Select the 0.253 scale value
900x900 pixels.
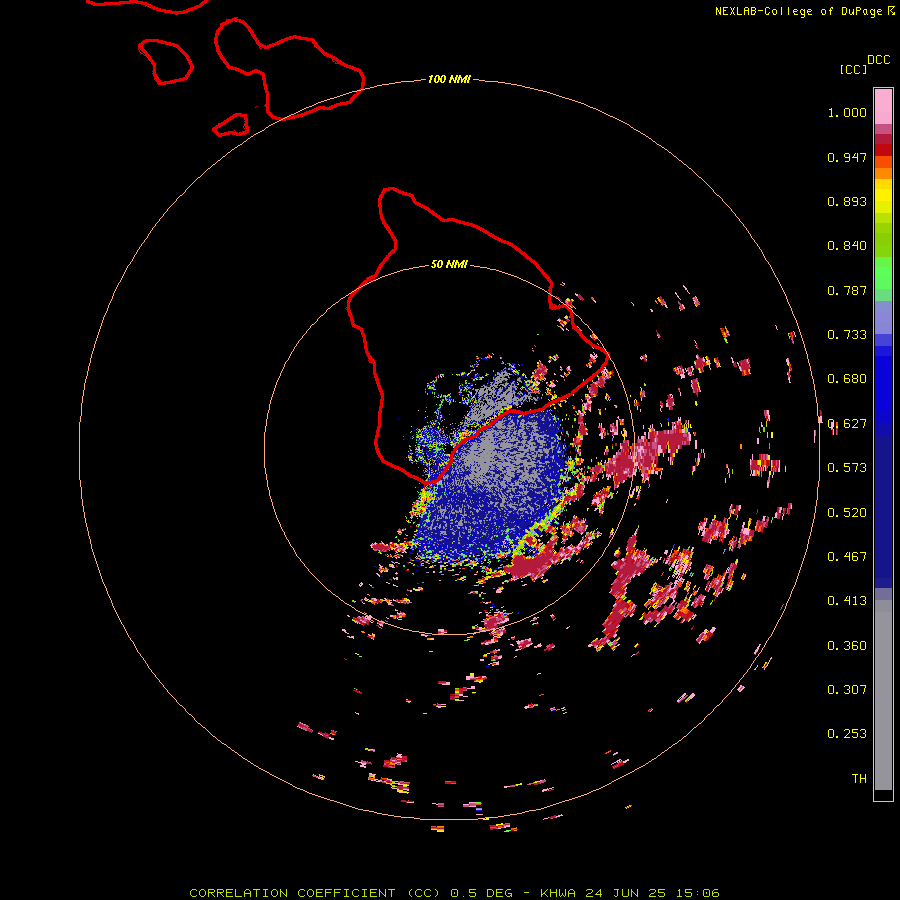(x=847, y=734)
